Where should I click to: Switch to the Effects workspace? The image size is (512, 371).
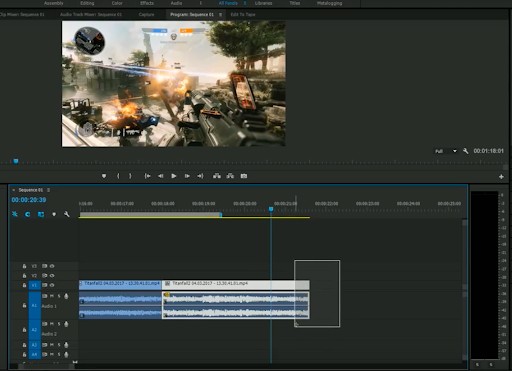pyautogui.click(x=147, y=3)
